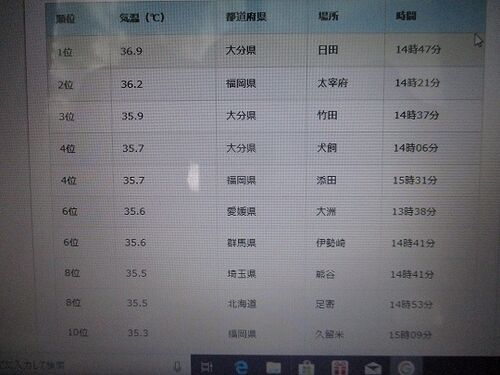Click the 都道府県 column header
The height and width of the screenshot is (375, 500).
[246, 16]
